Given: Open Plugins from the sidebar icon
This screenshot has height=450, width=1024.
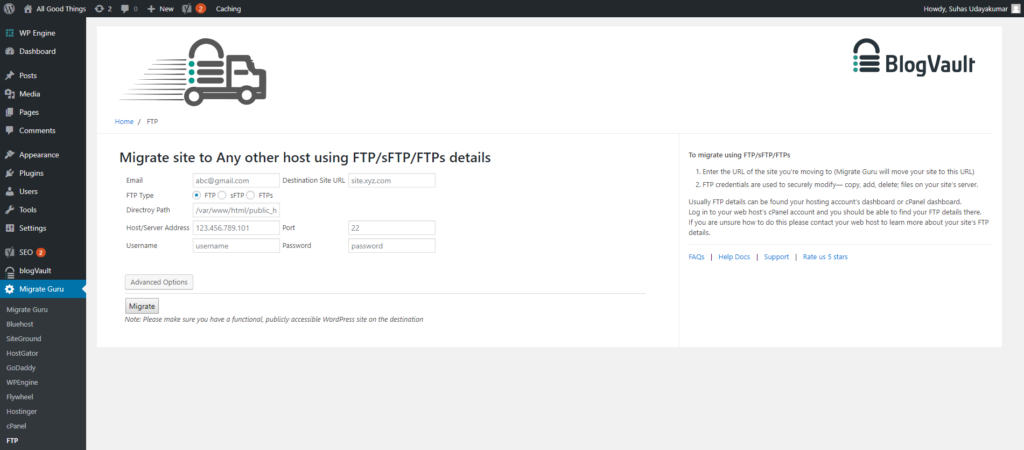Looking at the screenshot, I should coord(10,173).
